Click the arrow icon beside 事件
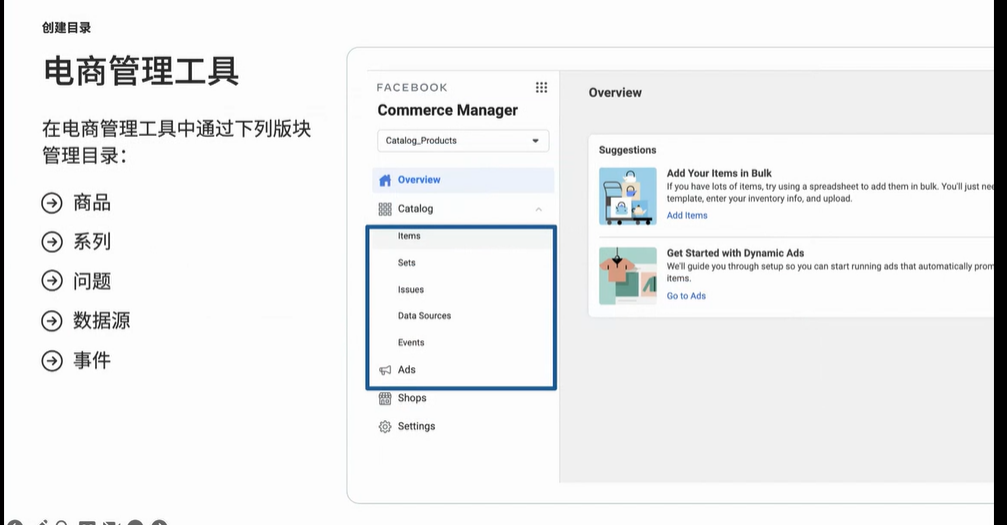This screenshot has height=525, width=1007. click(52, 360)
